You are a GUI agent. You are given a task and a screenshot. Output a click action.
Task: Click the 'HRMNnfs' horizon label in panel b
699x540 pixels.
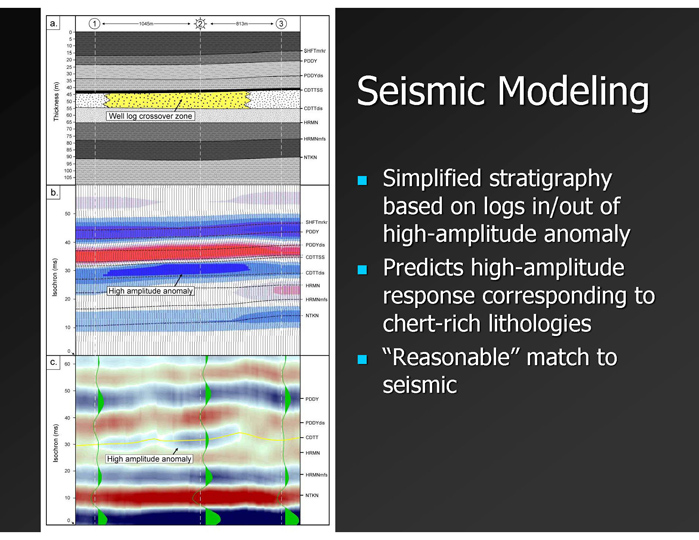click(317, 300)
